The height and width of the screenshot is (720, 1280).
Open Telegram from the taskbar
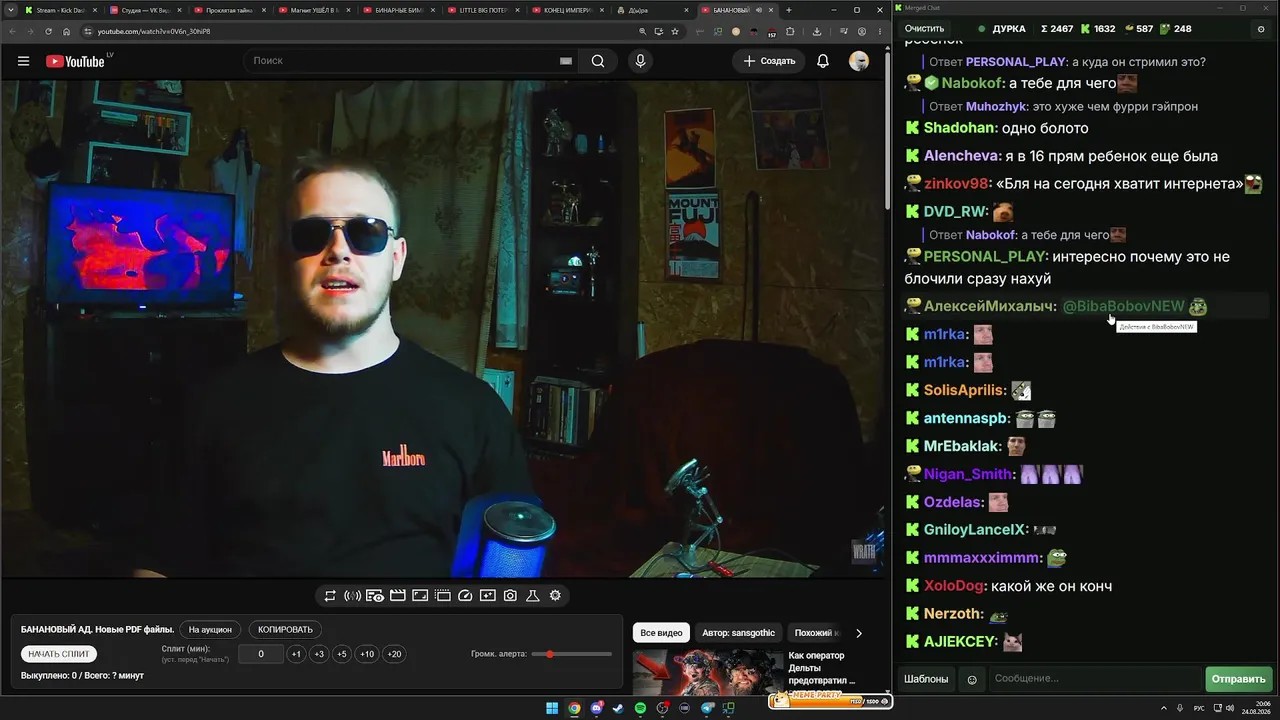click(x=708, y=708)
